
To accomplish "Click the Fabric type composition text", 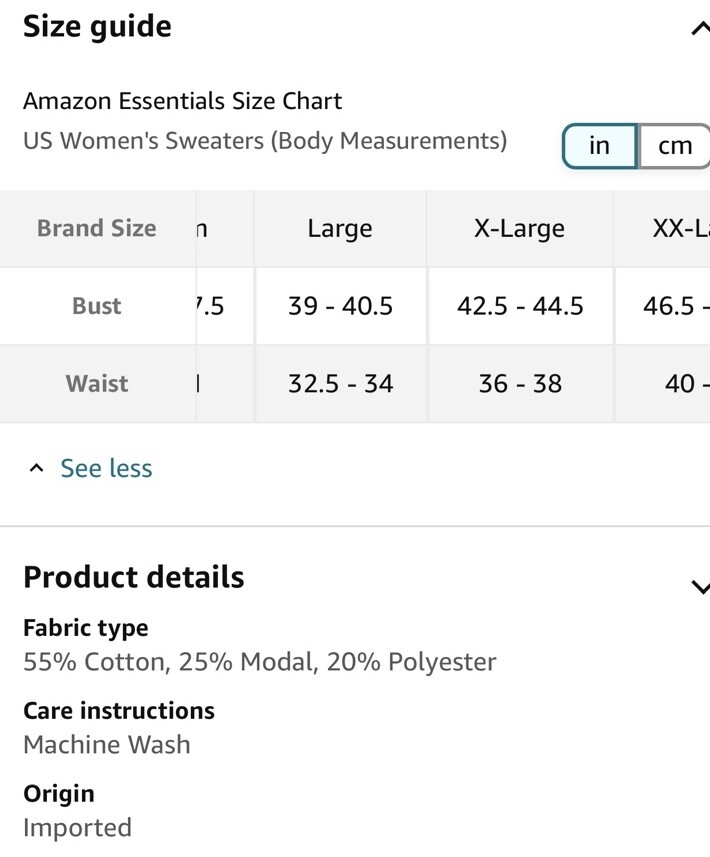I will 260,662.
